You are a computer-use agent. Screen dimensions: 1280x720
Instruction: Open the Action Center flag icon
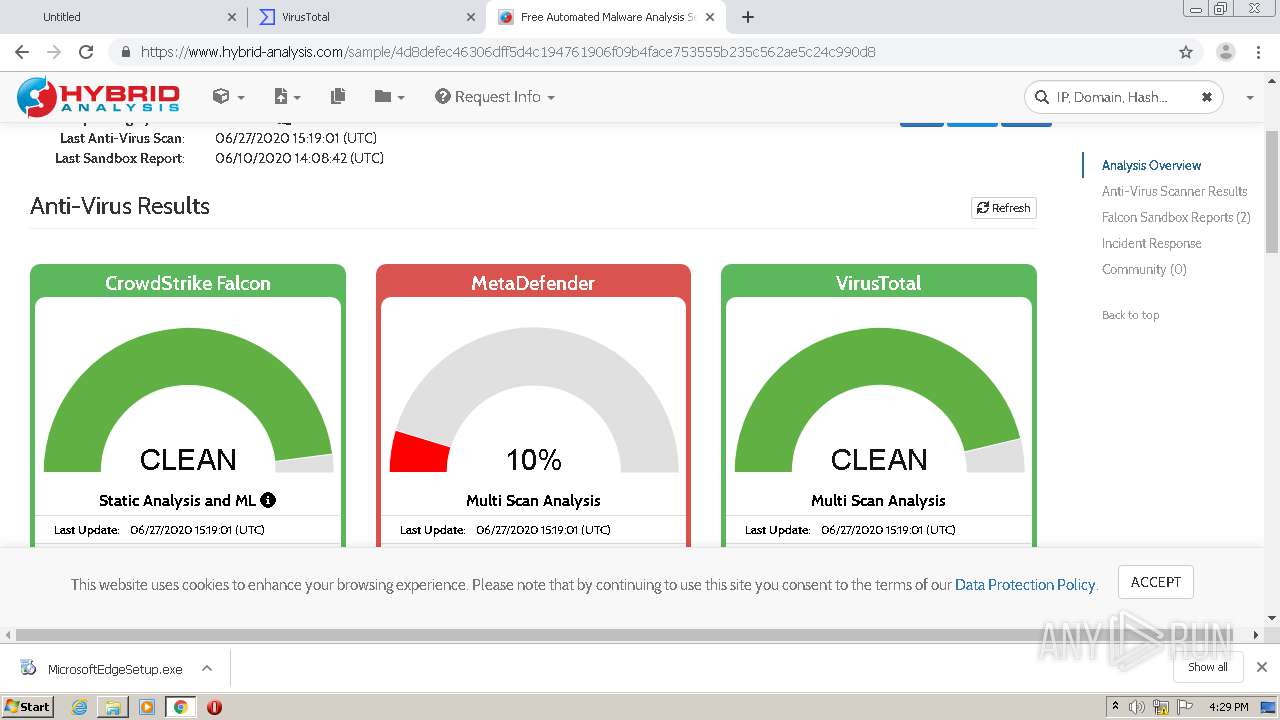(1186, 707)
